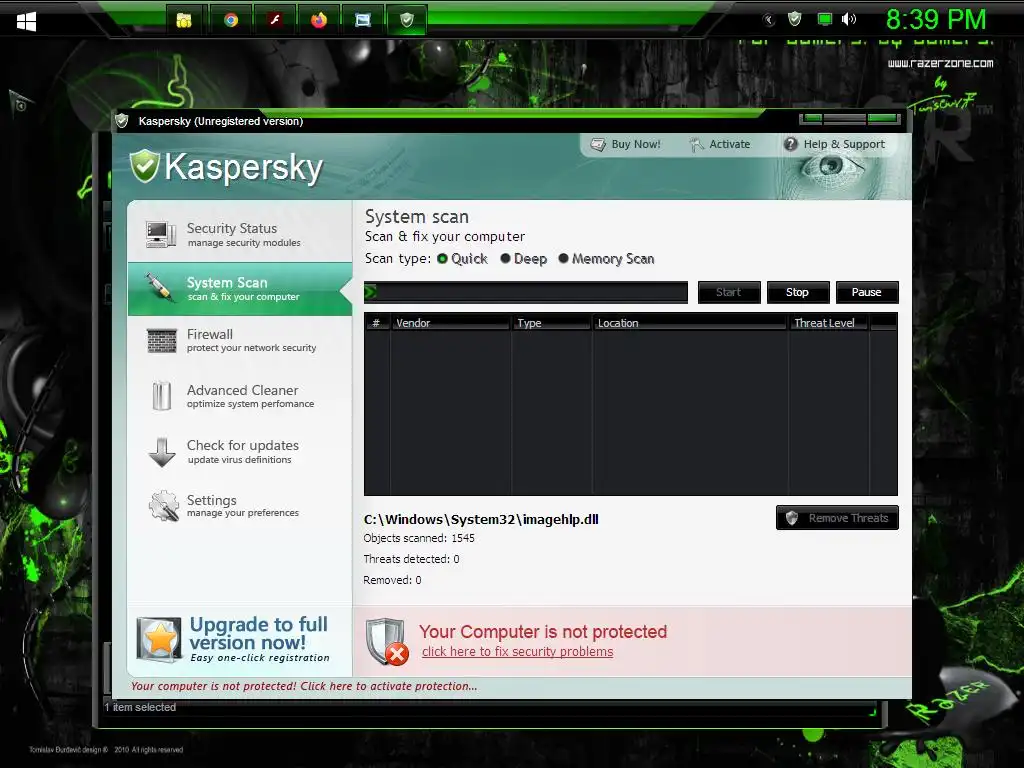Open the file explorer taskbar icon
Viewport: 1024px width, 768px height.
point(184,20)
